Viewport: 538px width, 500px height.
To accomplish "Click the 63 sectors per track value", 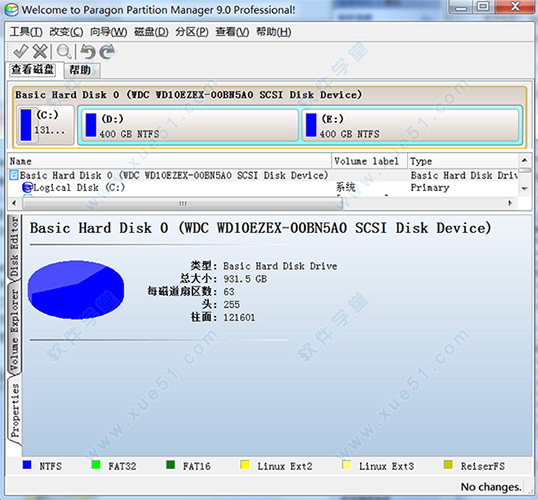I will tap(229, 292).
